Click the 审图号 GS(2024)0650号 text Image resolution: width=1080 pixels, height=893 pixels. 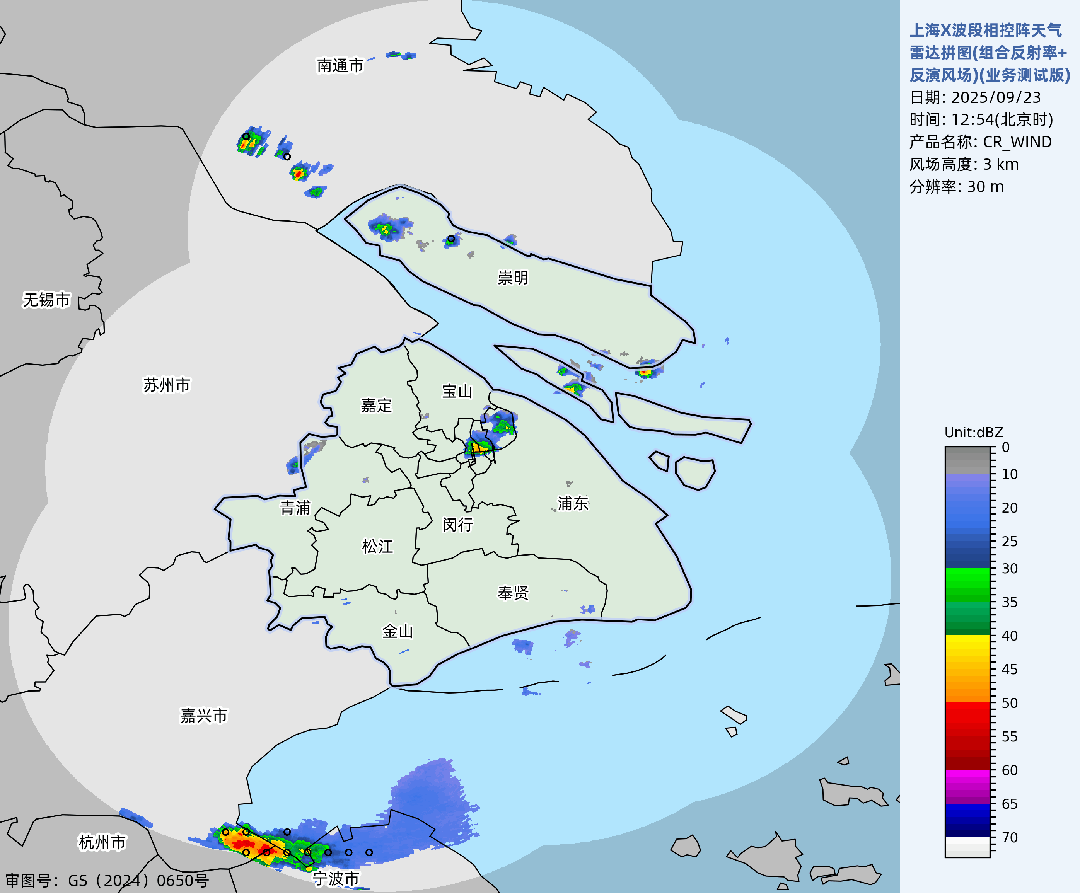(107, 880)
